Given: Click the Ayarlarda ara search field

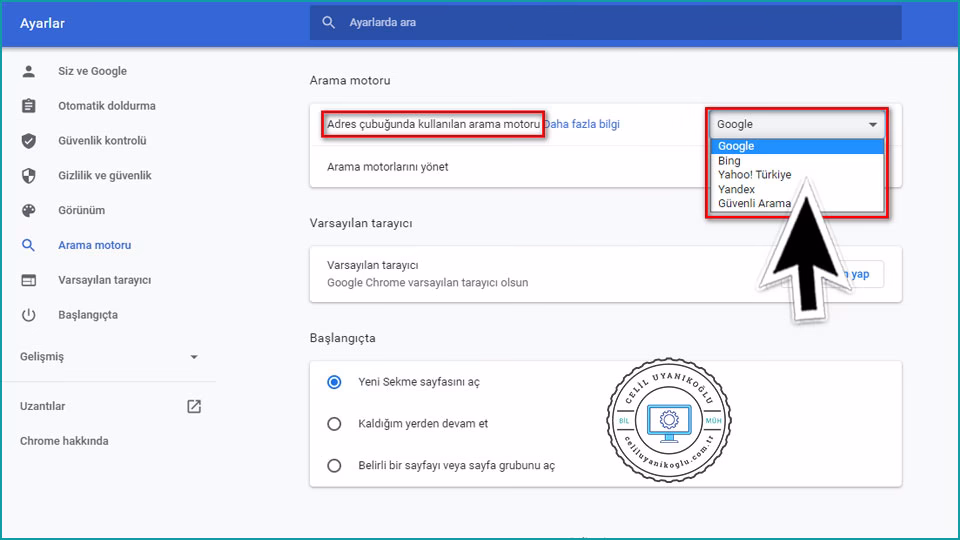Looking at the screenshot, I should click(x=606, y=23).
